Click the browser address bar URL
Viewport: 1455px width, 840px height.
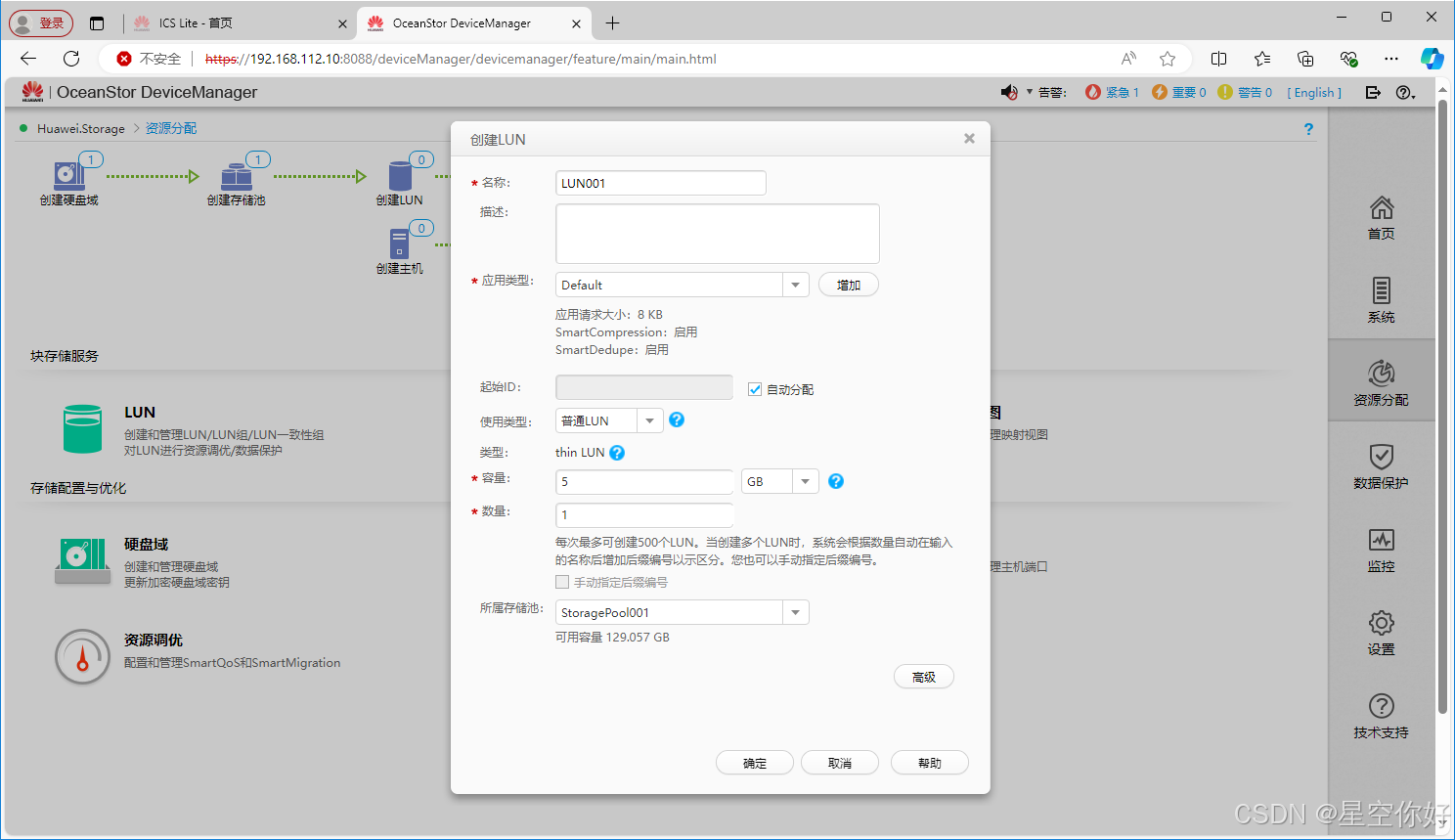(x=461, y=59)
